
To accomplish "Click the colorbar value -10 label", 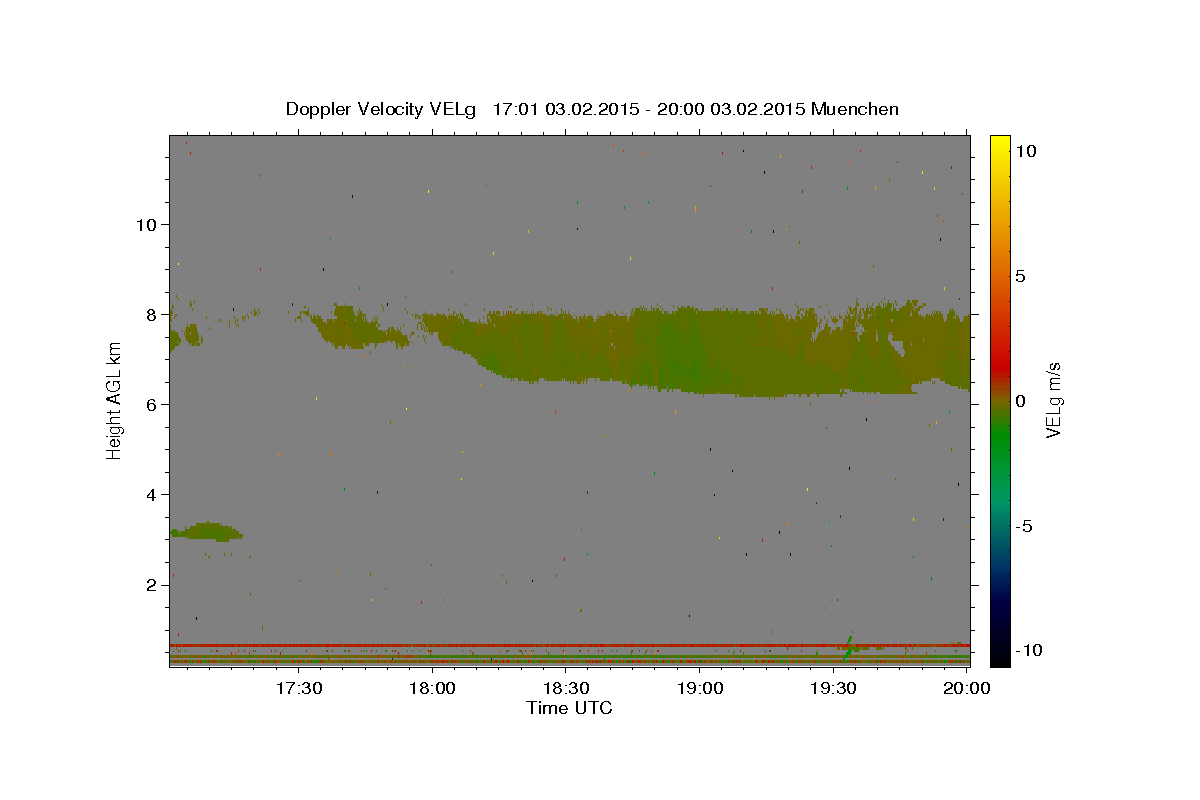I will tap(1029, 651).
